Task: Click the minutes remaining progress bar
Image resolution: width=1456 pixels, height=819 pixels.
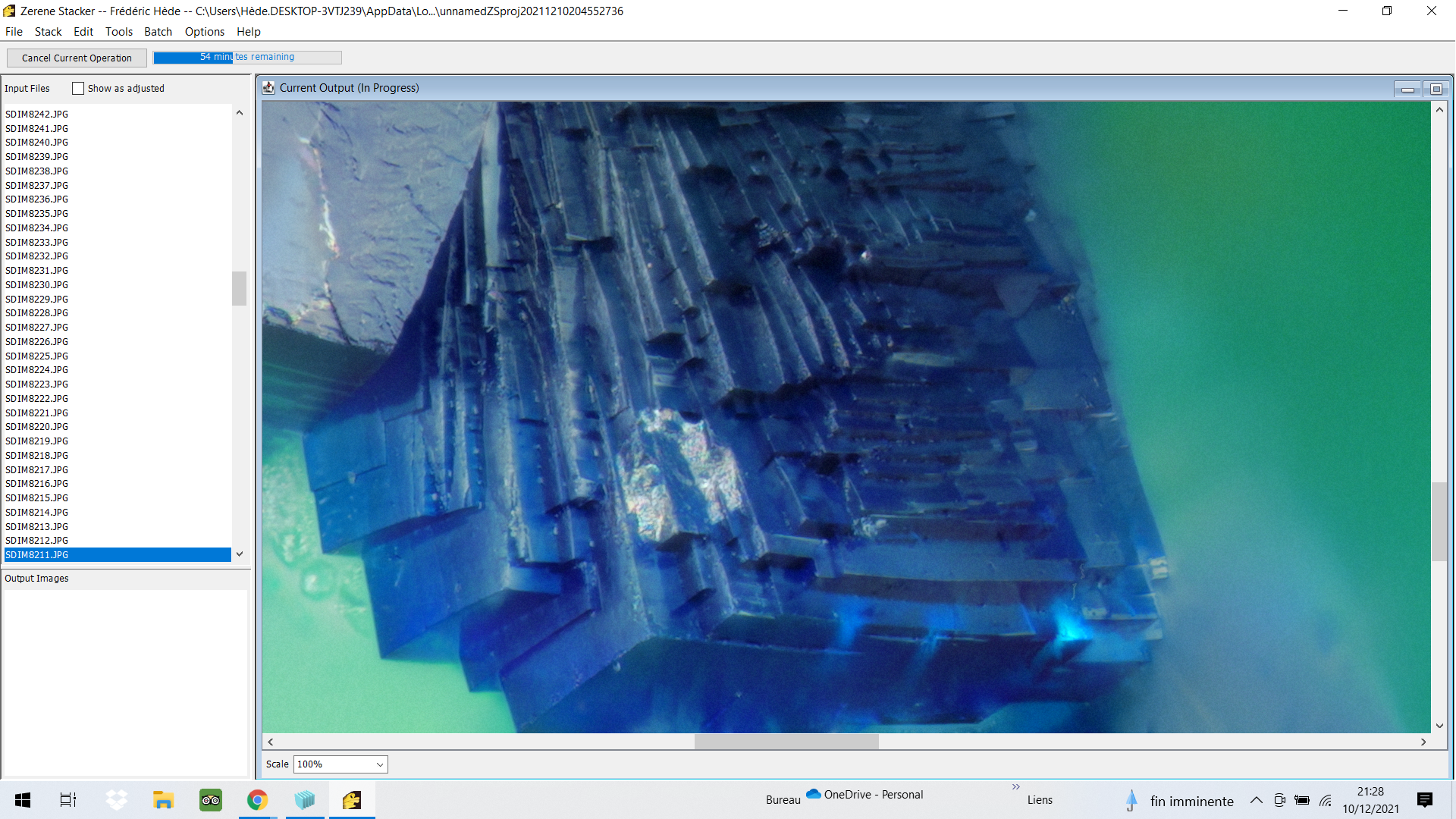Action: (247, 58)
